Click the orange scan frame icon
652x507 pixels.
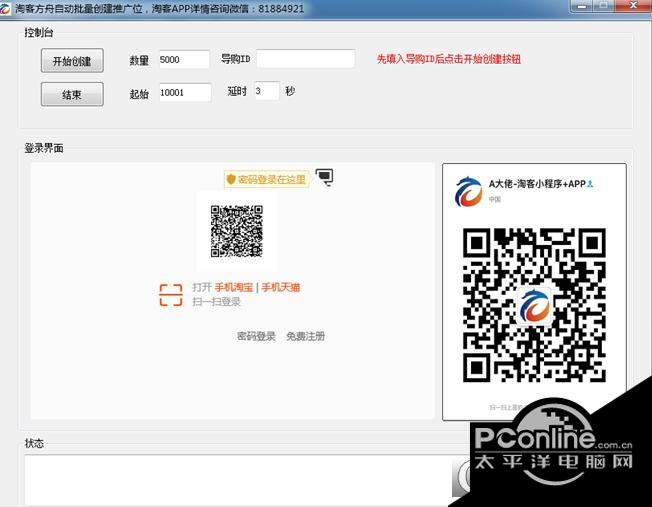171,295
